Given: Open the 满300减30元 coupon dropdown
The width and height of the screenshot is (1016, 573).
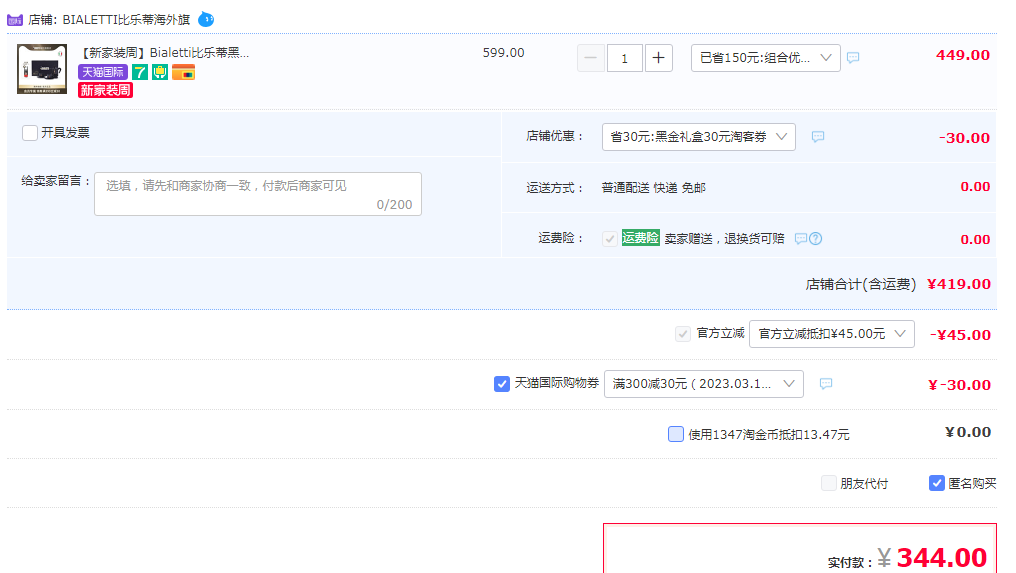Looking at the screenshot, I should [704, 384].
